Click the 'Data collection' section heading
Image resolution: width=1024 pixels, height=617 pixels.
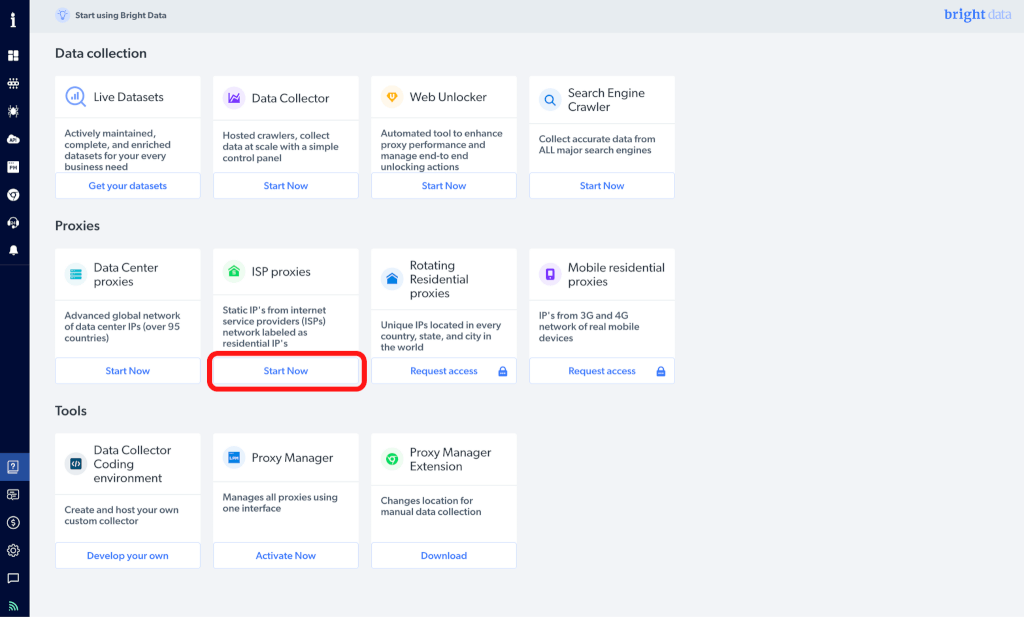(x=101, y=54)
